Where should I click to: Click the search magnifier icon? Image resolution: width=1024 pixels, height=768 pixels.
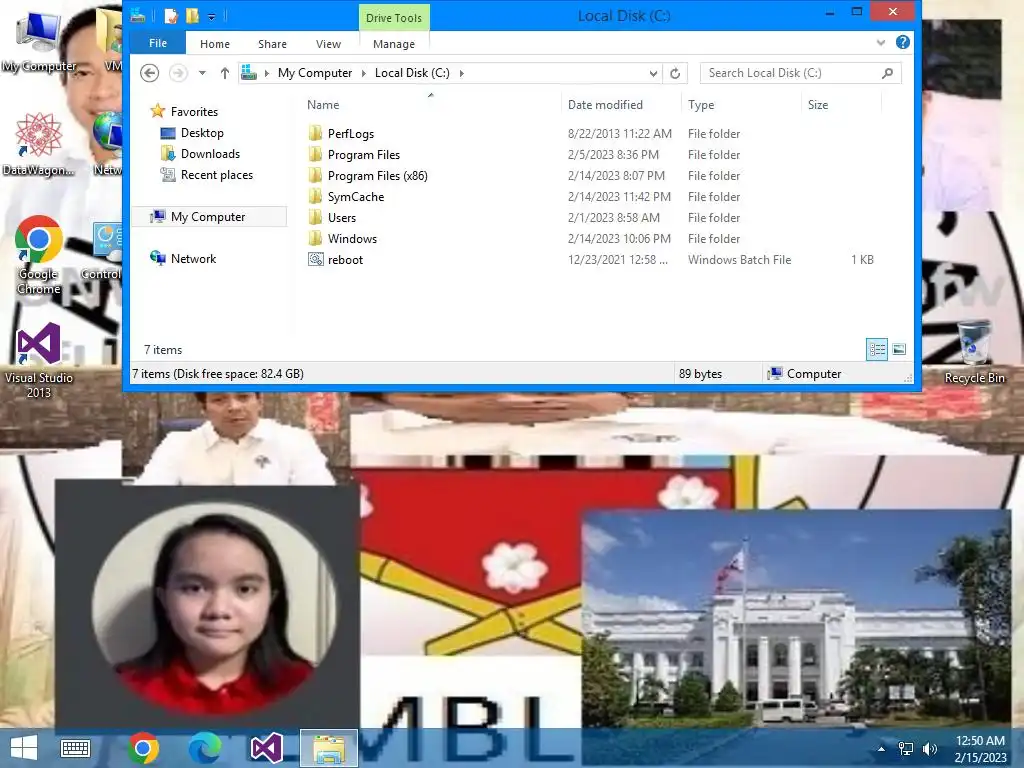(887, 73)
